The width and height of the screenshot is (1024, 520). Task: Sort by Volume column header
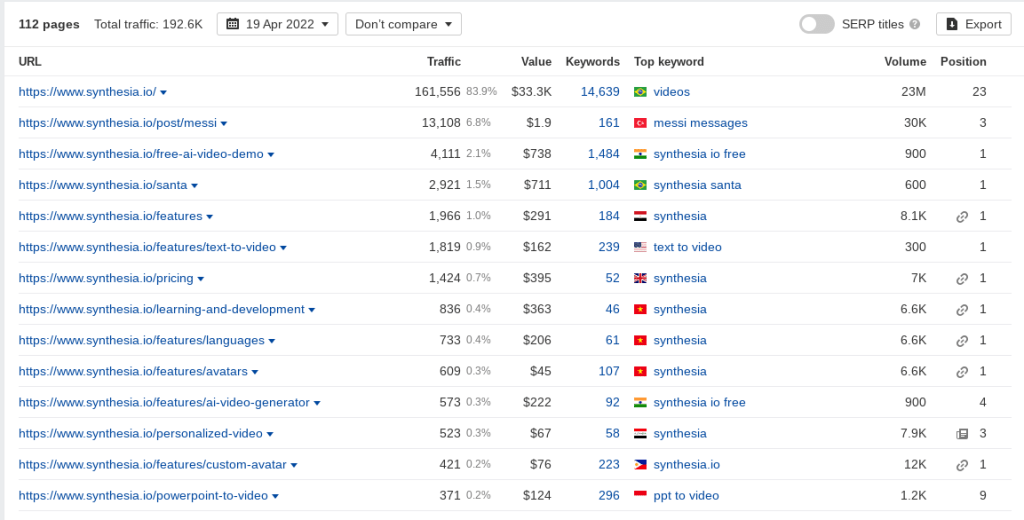905,61
